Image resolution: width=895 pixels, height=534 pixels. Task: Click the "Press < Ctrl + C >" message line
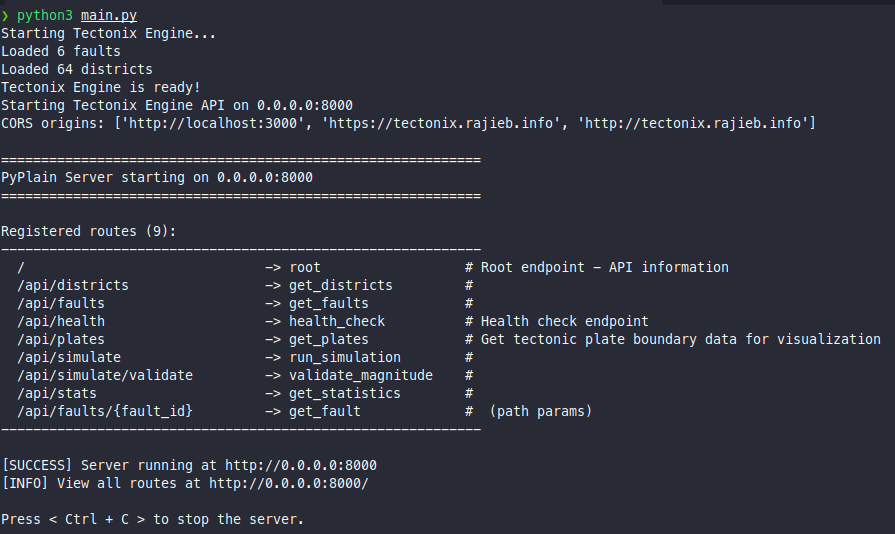tap(152, 519)
